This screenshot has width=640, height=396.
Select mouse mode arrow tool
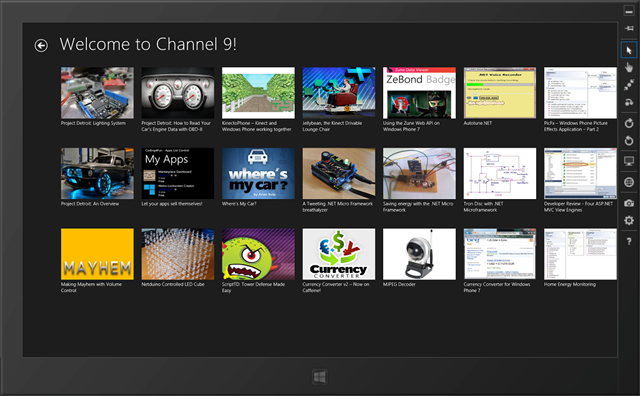(x=629, y=50)
